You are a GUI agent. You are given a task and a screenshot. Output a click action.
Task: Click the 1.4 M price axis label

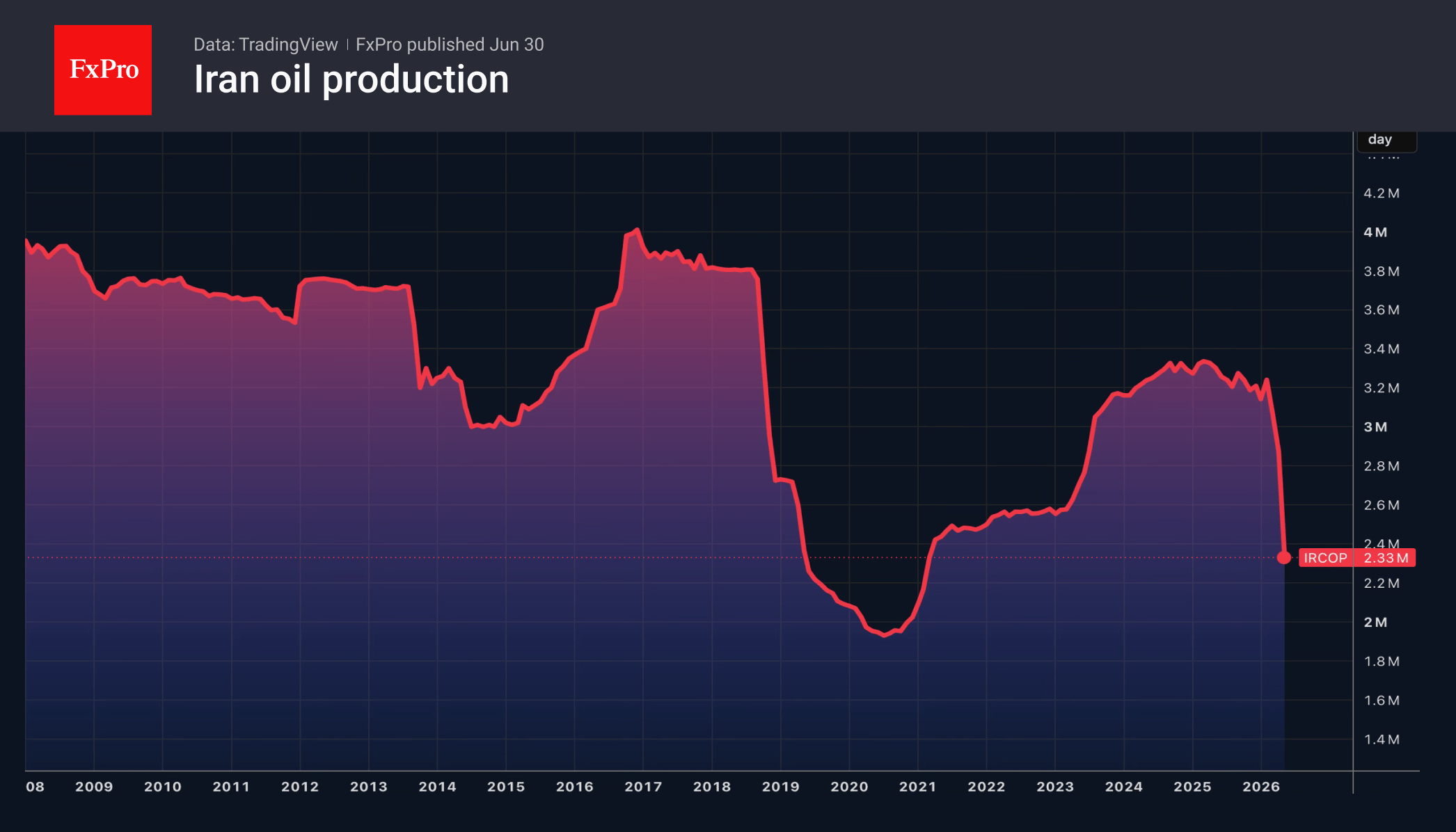[x=1382, y=739]
